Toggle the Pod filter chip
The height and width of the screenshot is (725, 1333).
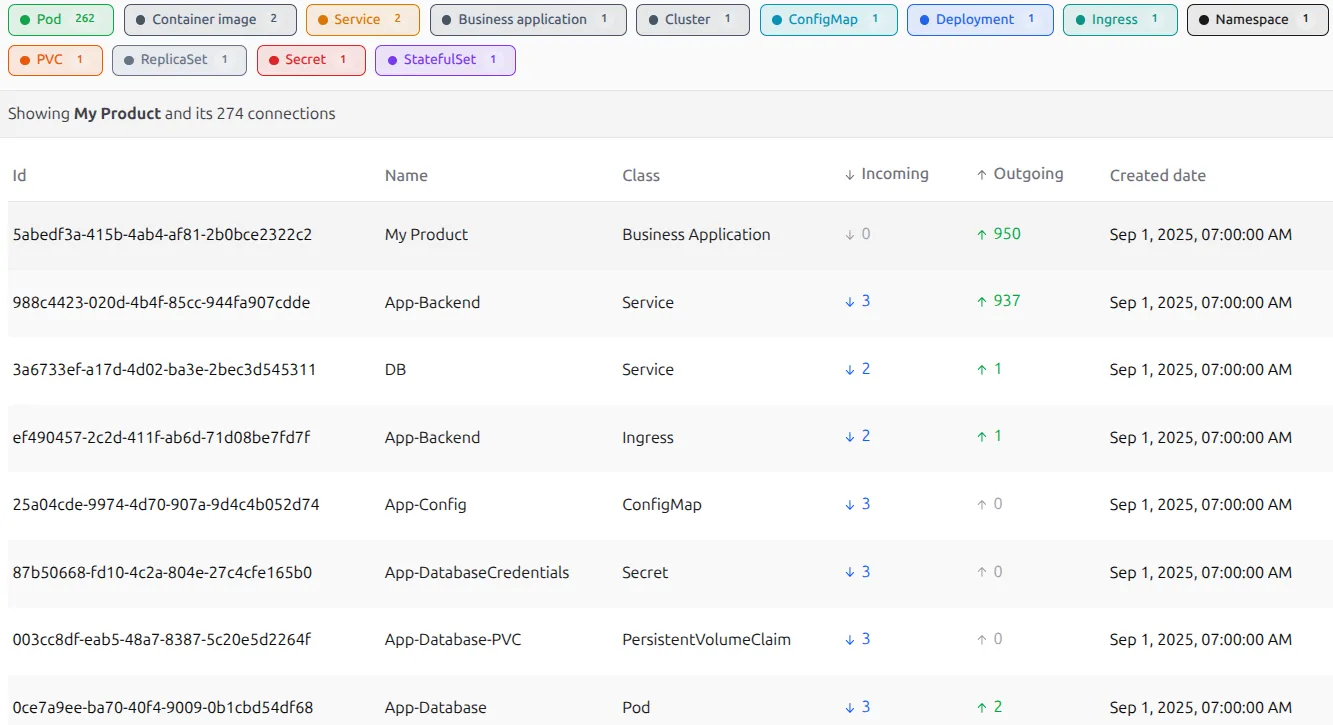click(60, 20)
